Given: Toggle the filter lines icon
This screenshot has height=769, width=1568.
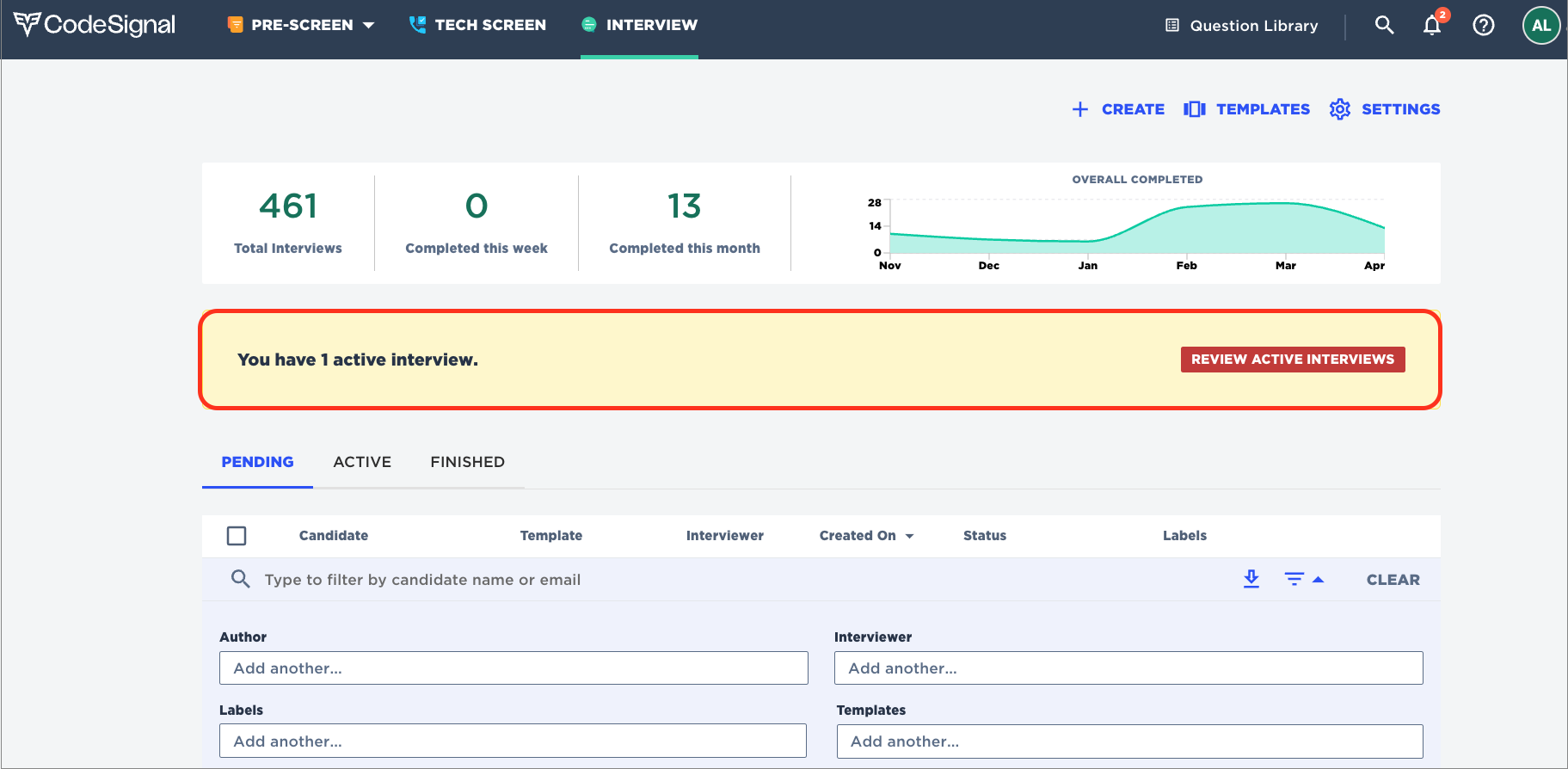Looking at the screenshot, I should click(x=1294, y=579).
